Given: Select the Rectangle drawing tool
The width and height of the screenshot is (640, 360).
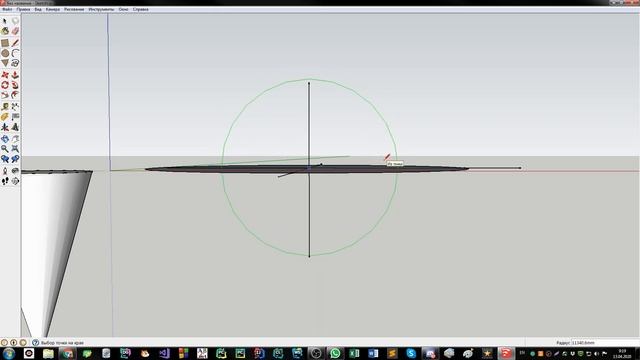Looking at the screenshot, I should [x=5, y=42].
